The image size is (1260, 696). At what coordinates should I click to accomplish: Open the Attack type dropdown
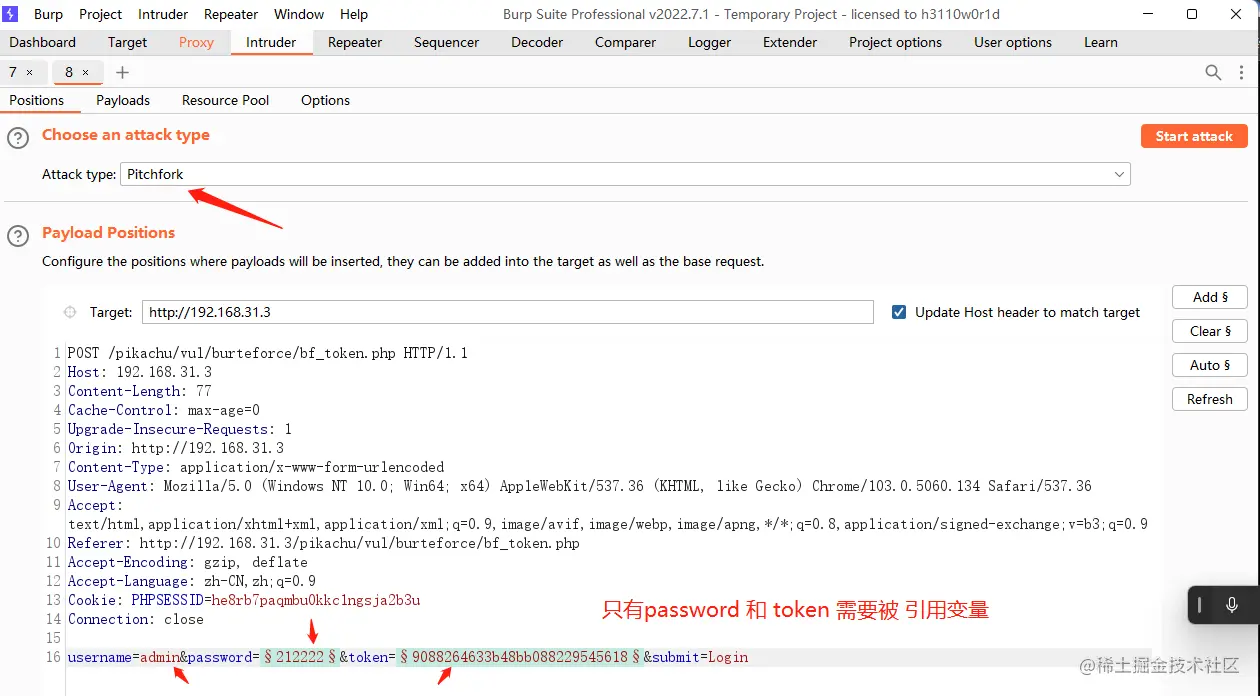click(625, 174)
